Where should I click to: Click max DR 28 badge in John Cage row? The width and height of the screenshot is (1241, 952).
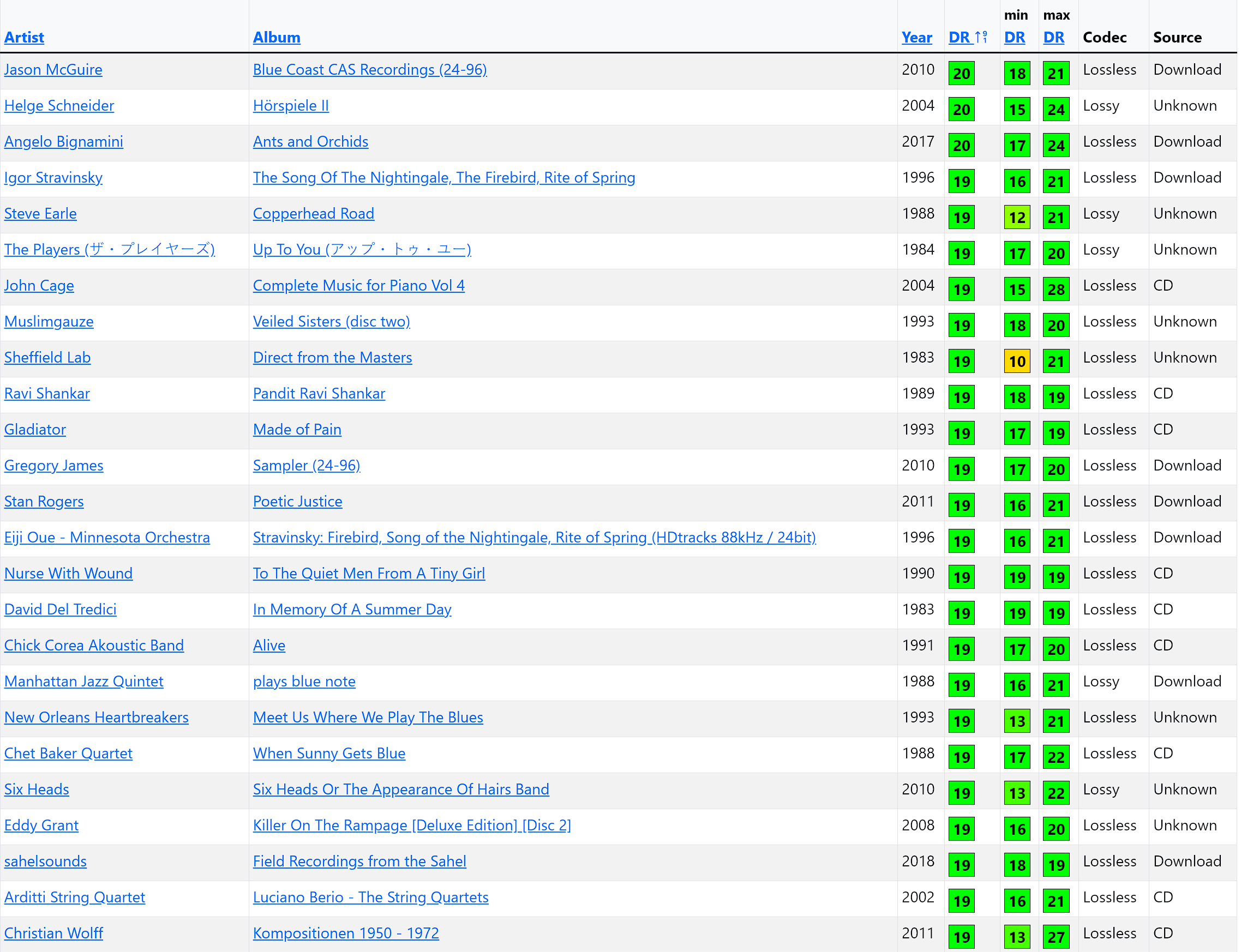1056,289
